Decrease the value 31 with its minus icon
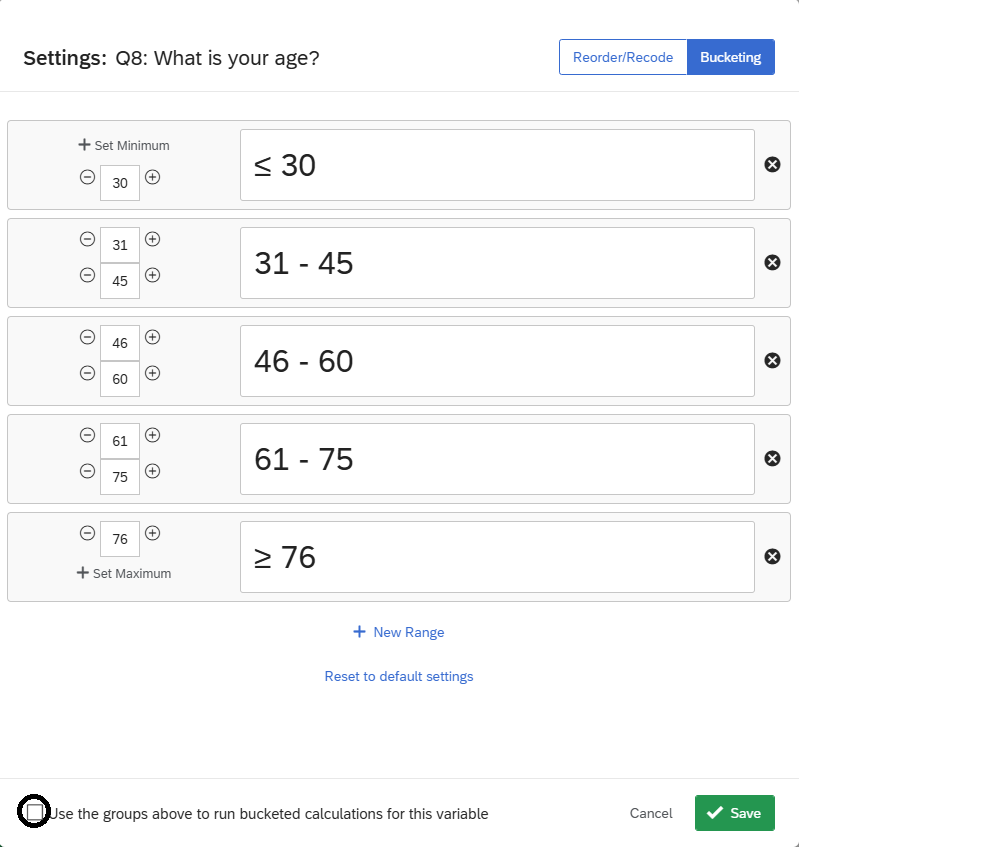Image resolution: width=1008 pixels, height=847 pixels. (x=87, y=239)
